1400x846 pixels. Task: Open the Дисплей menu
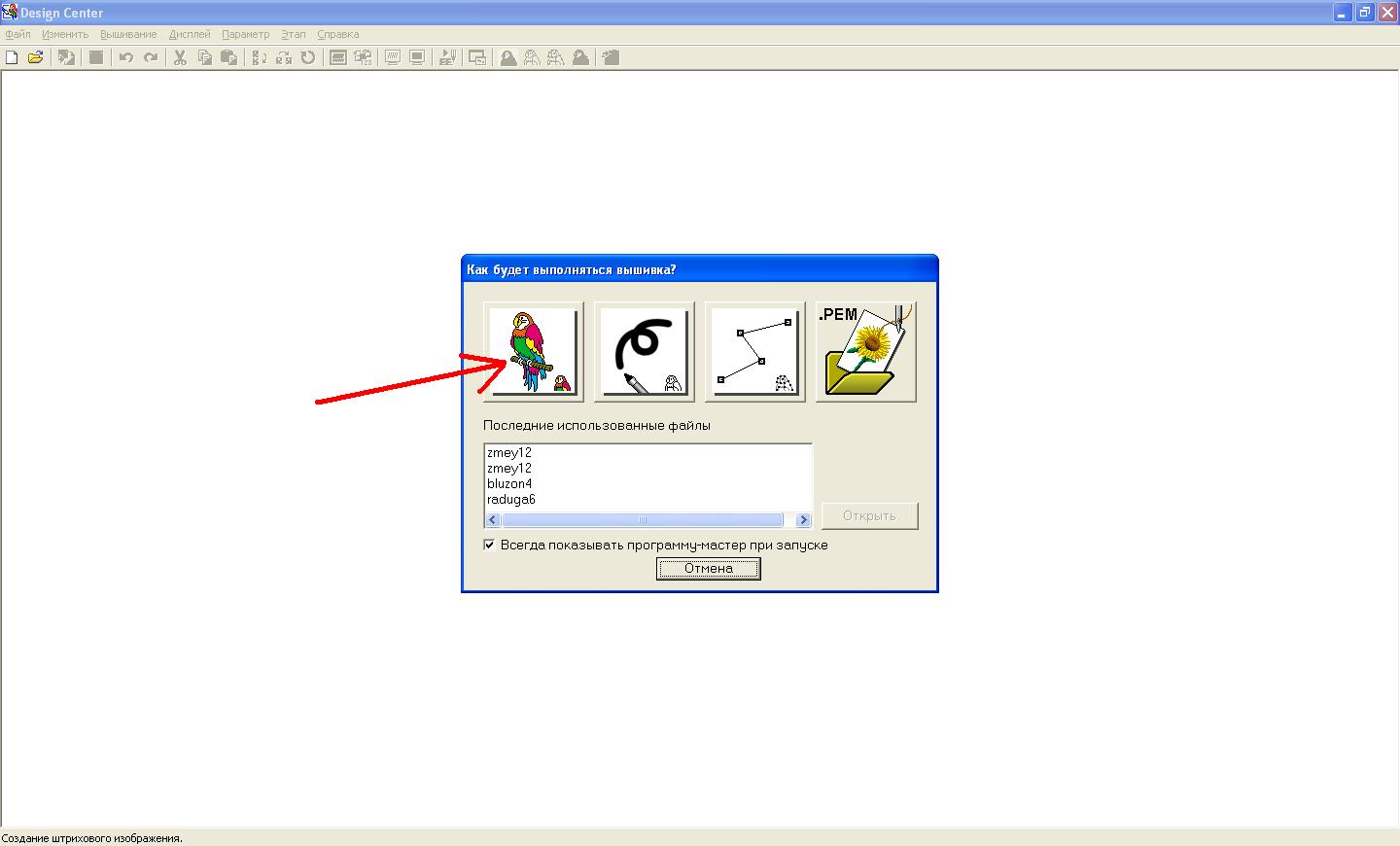pyautogui.click(x=190, y=34)
